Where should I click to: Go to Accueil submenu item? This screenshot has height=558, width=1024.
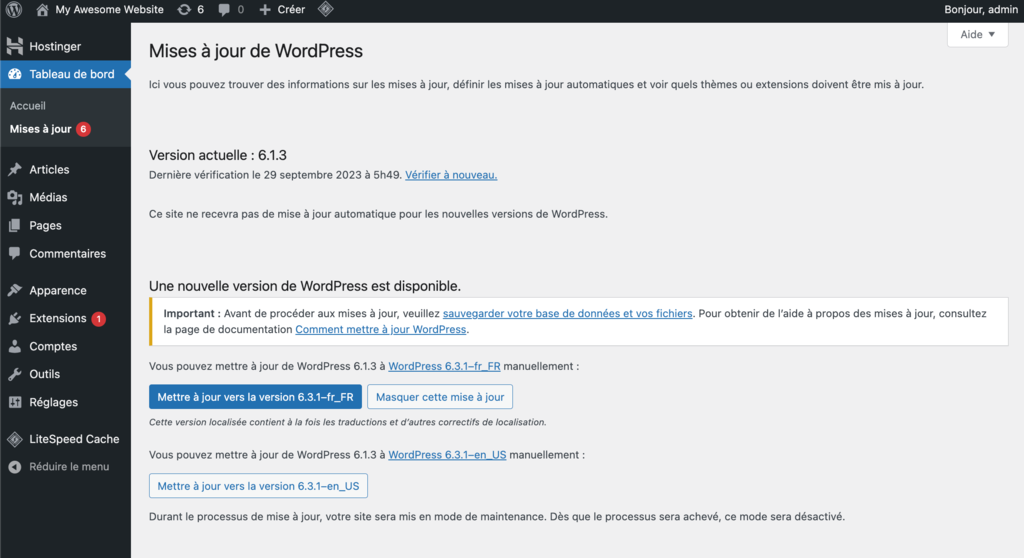pyautogui.click(x=27, y=105)
